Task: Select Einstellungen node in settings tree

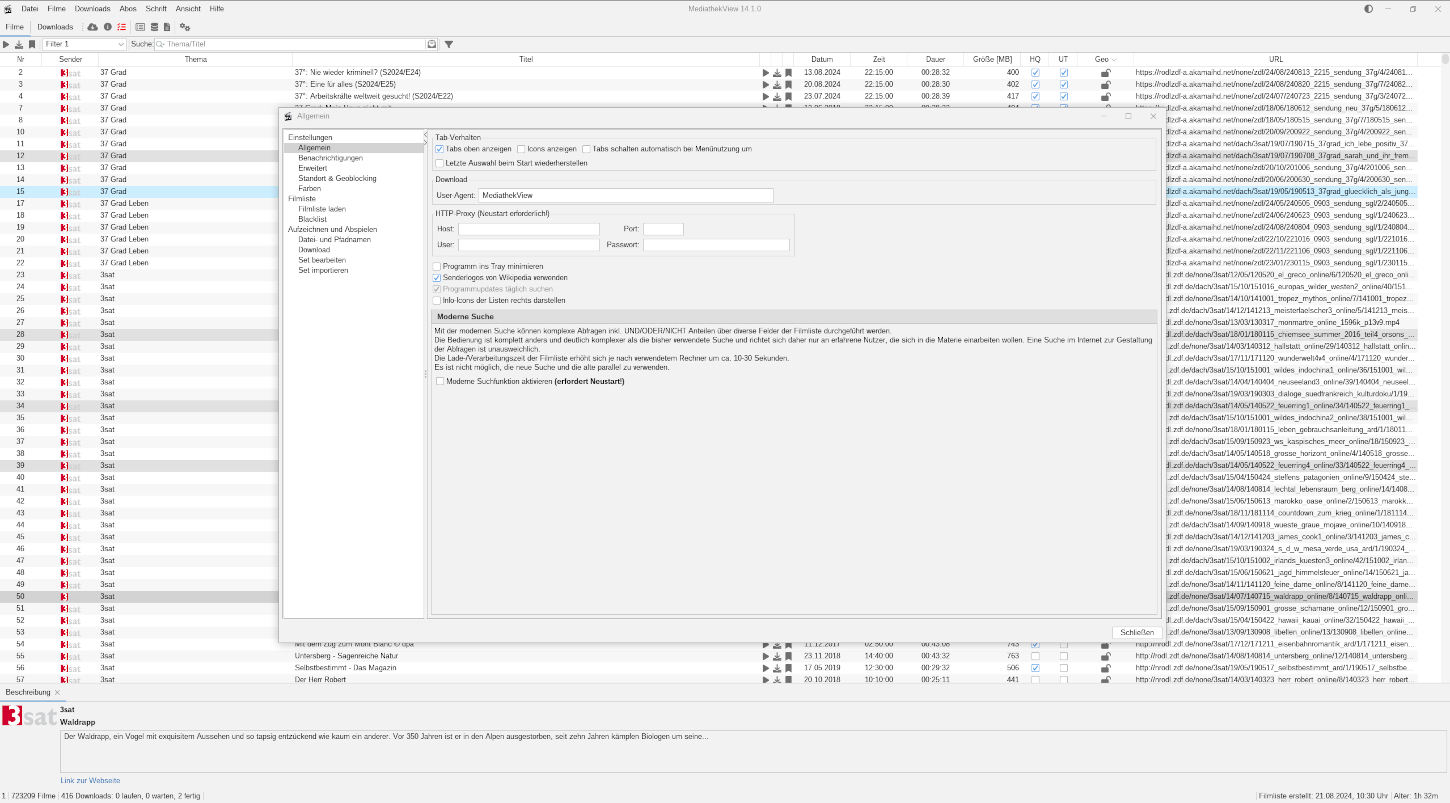Action: (x=310, y=137)
